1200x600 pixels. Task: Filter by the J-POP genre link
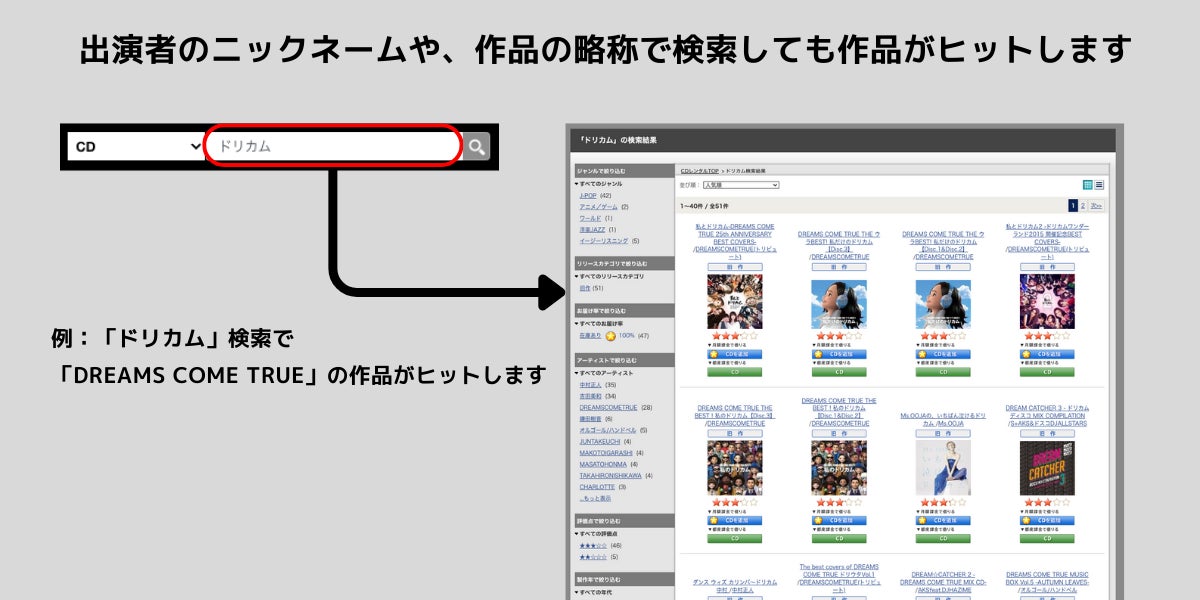587,196
